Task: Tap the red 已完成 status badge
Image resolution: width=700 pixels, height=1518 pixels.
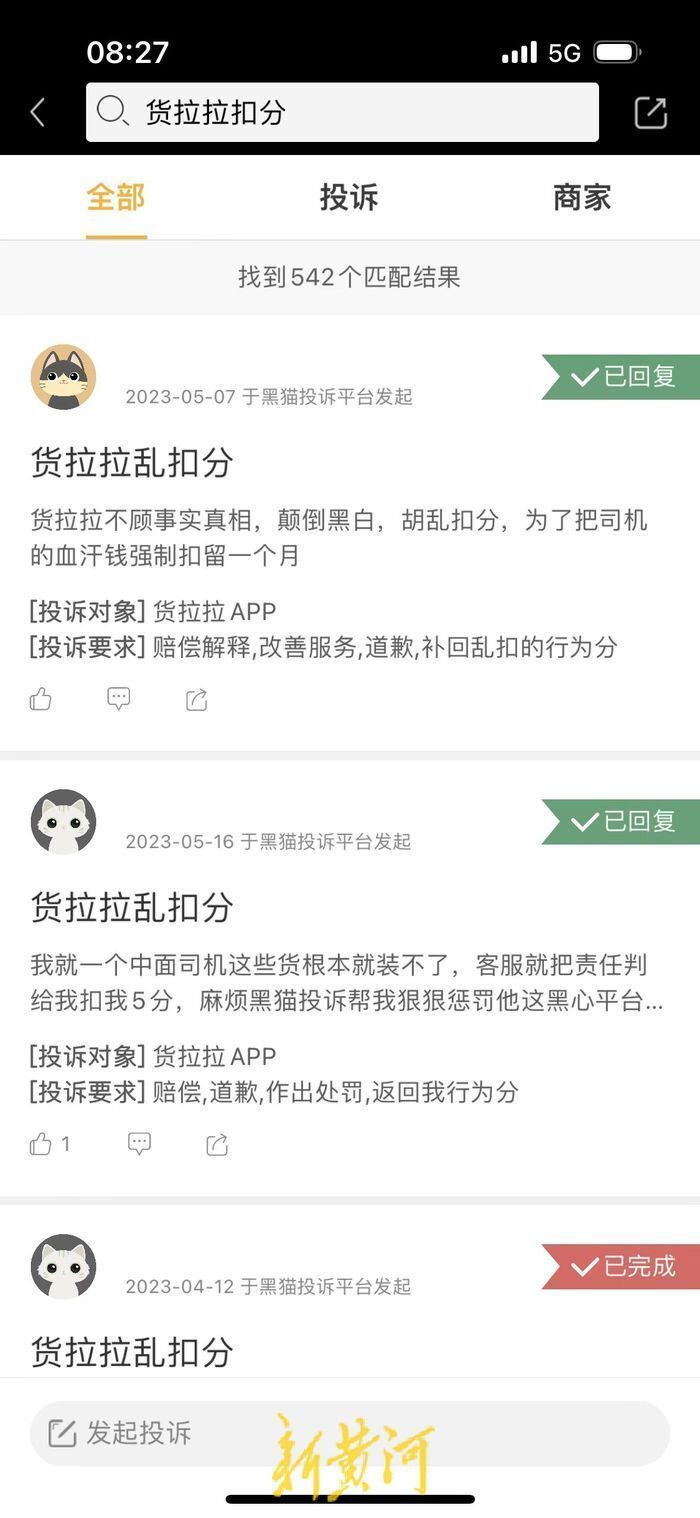Action: click(621, 1266)
